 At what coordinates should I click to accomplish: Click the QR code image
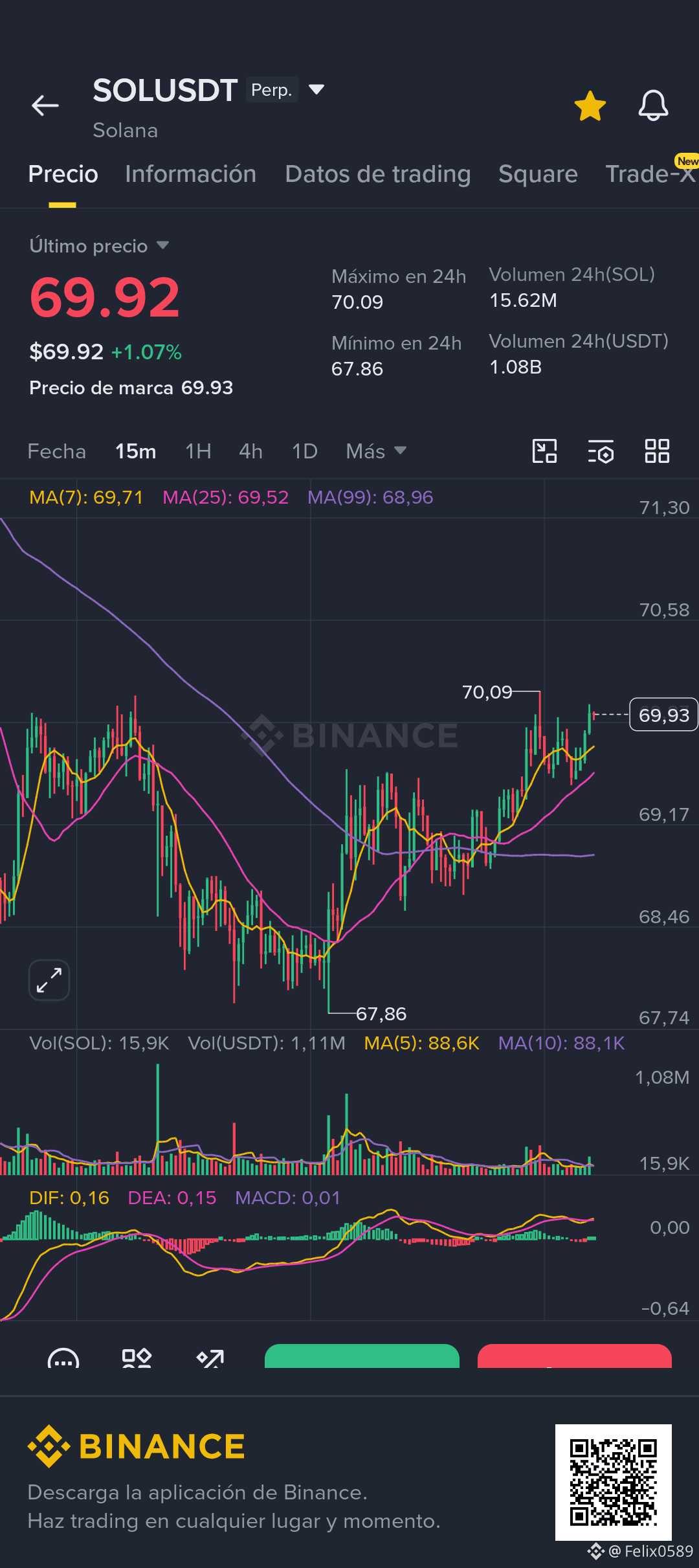coord(614,1483)
